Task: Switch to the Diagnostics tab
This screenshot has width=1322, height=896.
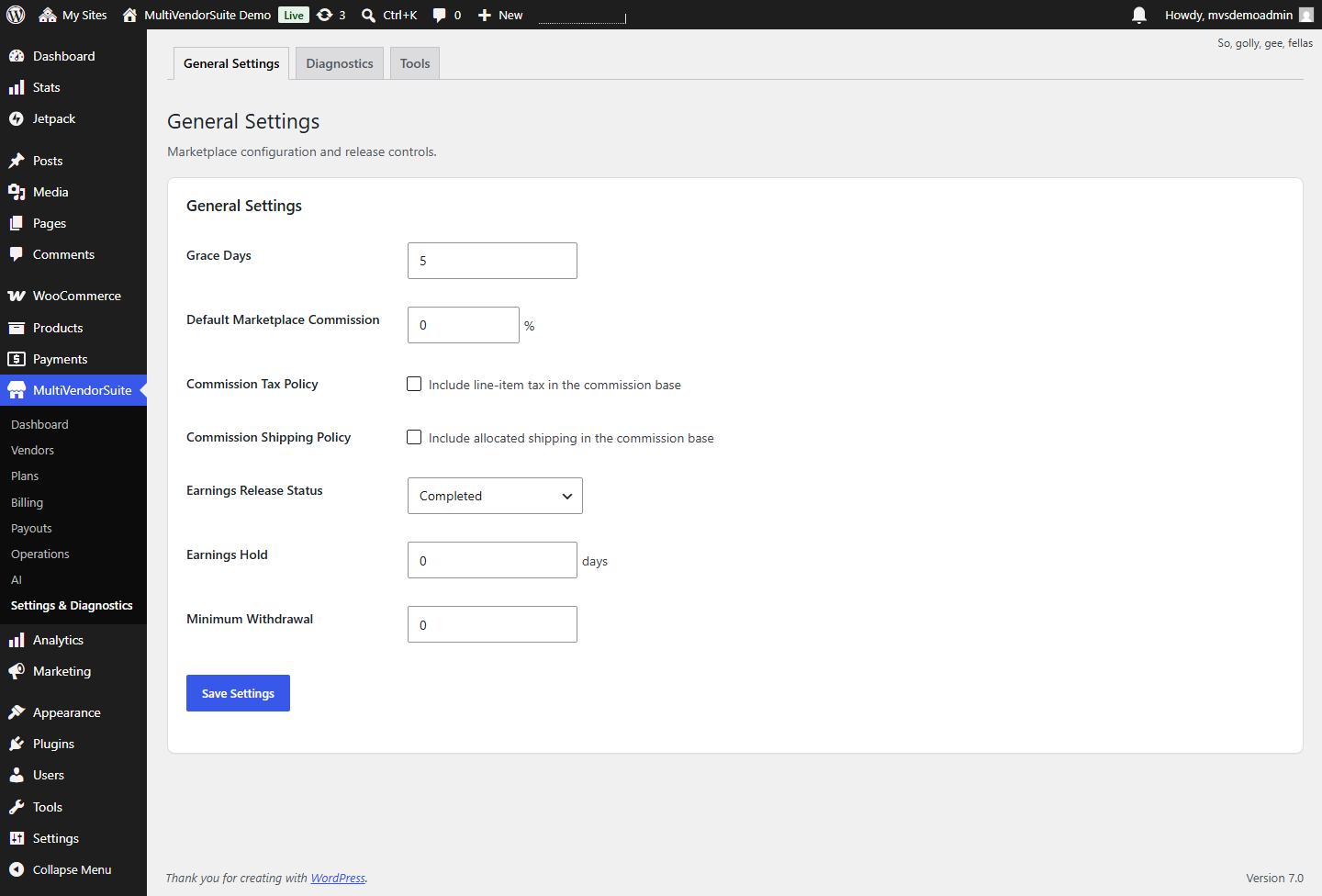Action: click(340, 63)
